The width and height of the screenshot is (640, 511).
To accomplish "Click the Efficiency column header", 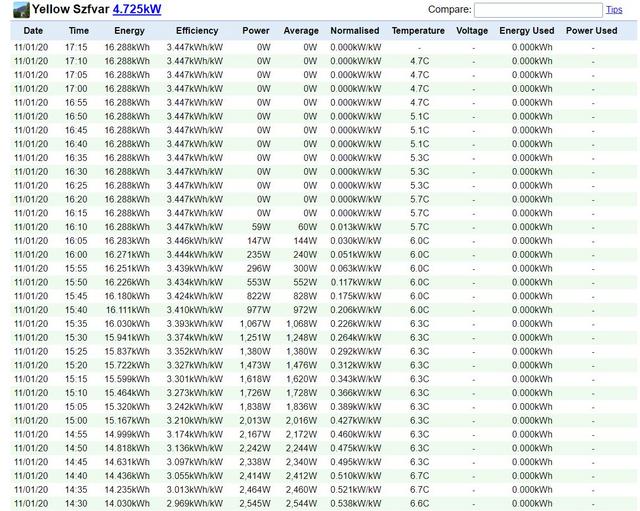I will pos(197,31).
